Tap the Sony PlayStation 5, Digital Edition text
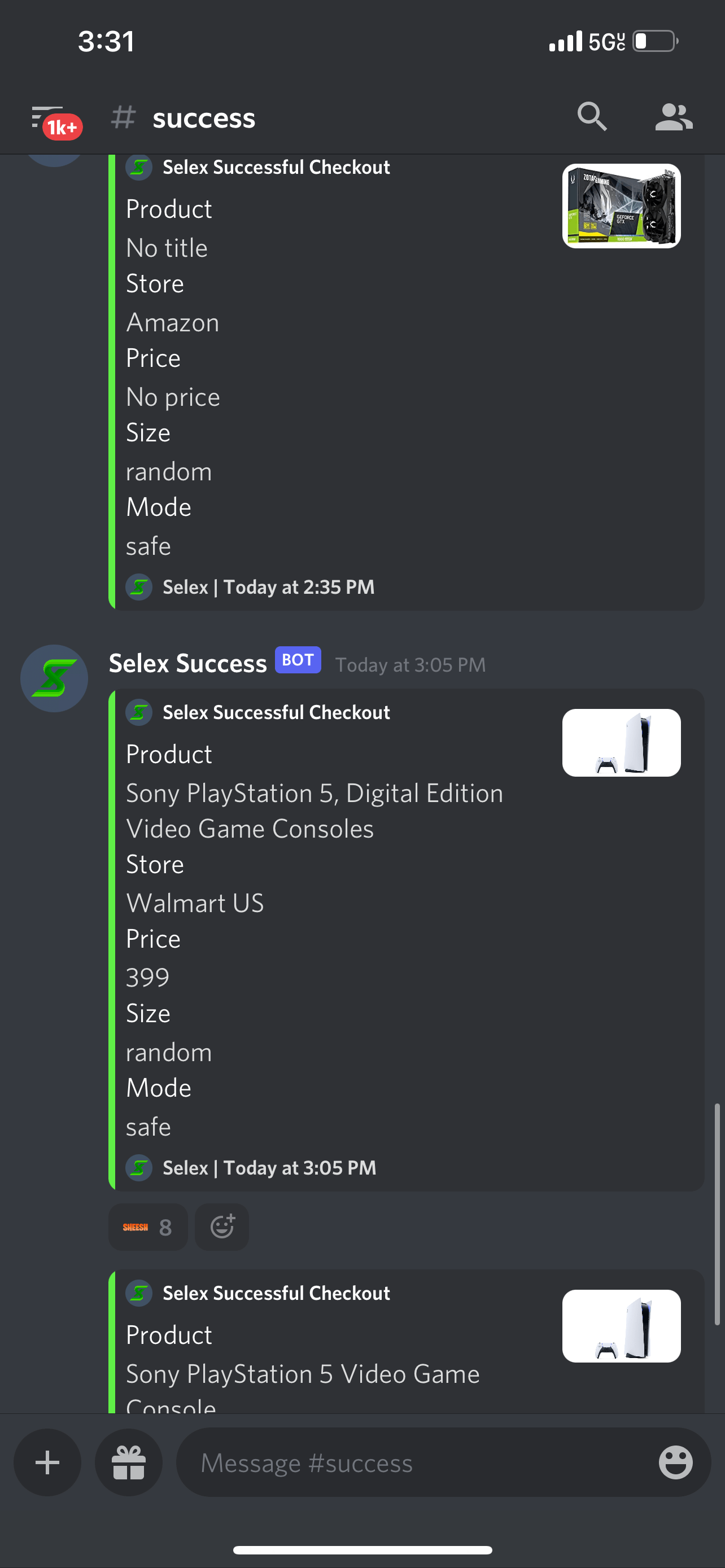Image resolution: width=725 pixels, height=1568 pixels. (x=314, y=793)
